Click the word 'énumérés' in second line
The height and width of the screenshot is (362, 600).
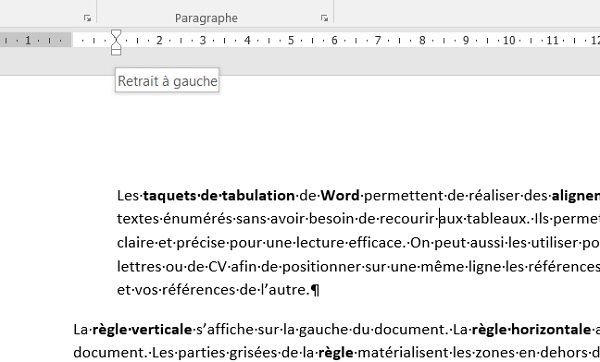click(197, 219)
